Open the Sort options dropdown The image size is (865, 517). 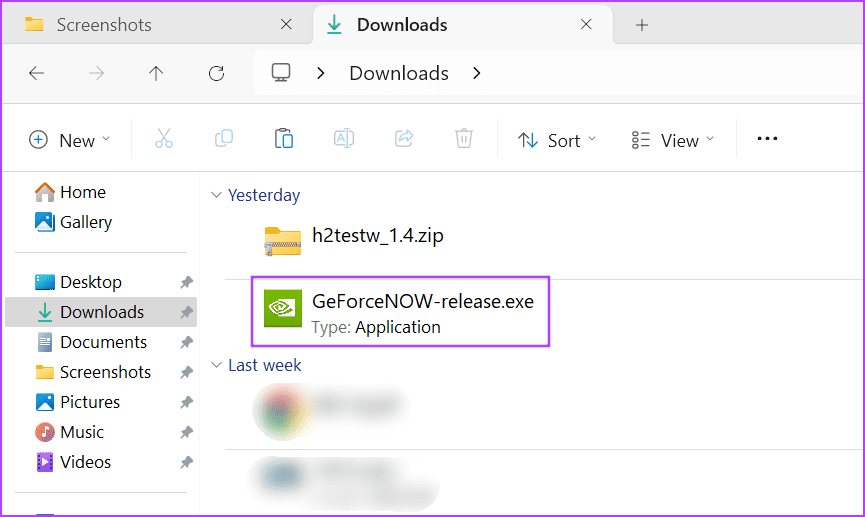click(557, 140)
